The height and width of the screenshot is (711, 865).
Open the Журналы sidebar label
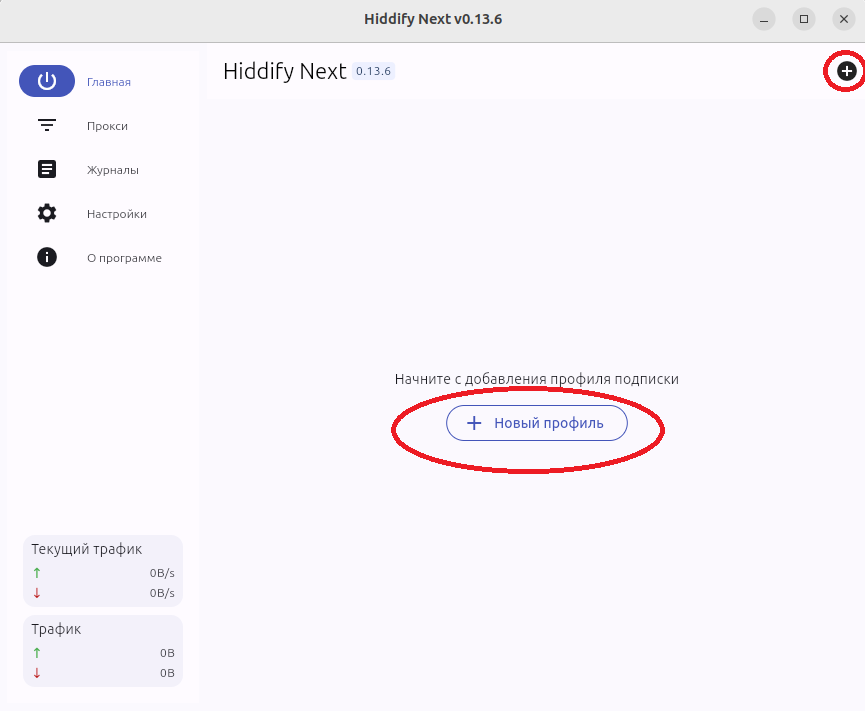pos(113,170)
